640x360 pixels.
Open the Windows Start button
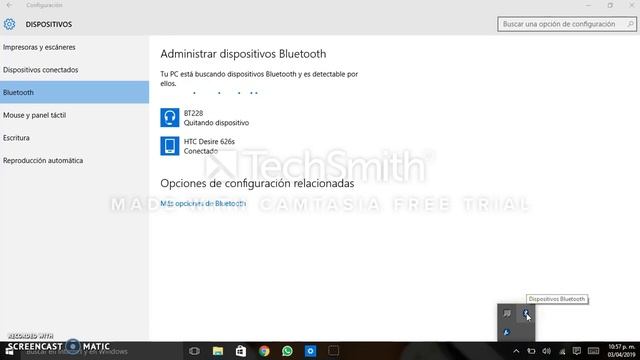(9, 351)
